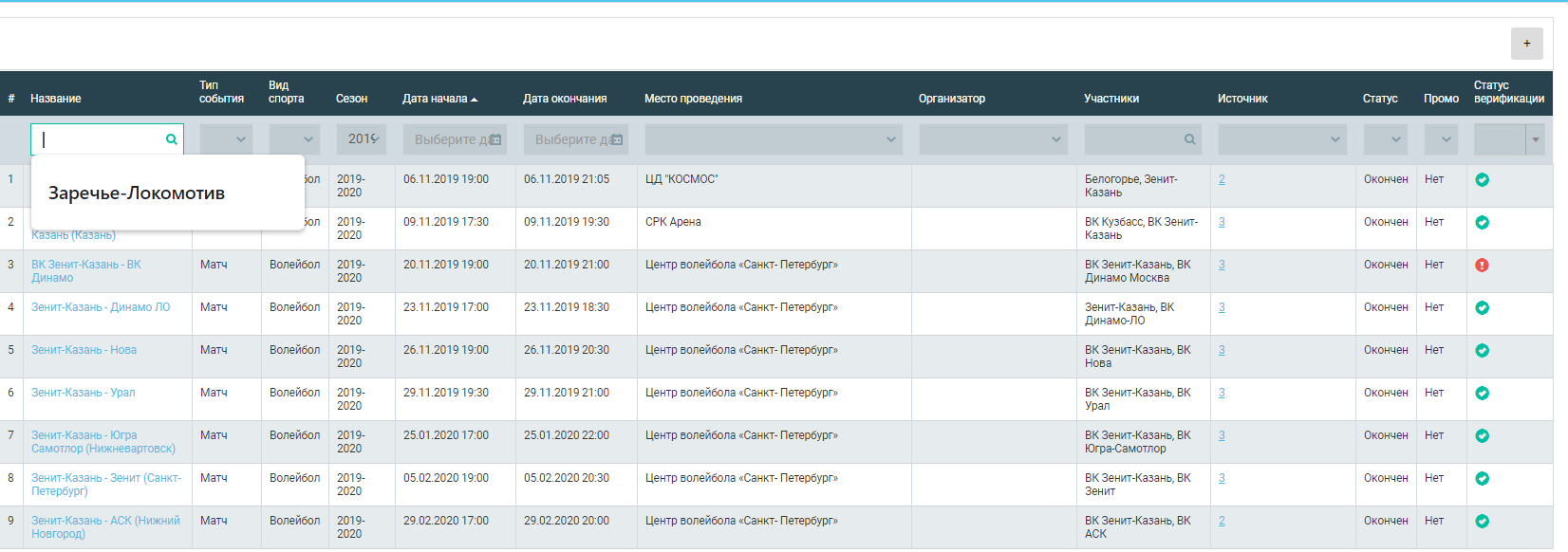Open the Зенит-Казань - Урал link
Image resolution: width=1568 pixels, height=552 pixels.
pos(83,393)
